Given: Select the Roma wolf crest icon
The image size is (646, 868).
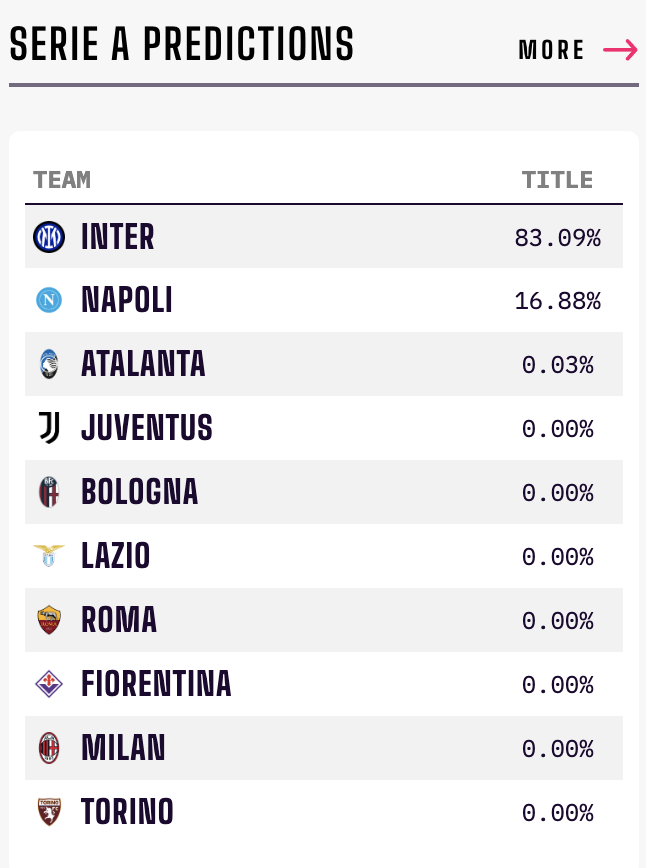Looking at the screenshot, I should coord(49,620).
